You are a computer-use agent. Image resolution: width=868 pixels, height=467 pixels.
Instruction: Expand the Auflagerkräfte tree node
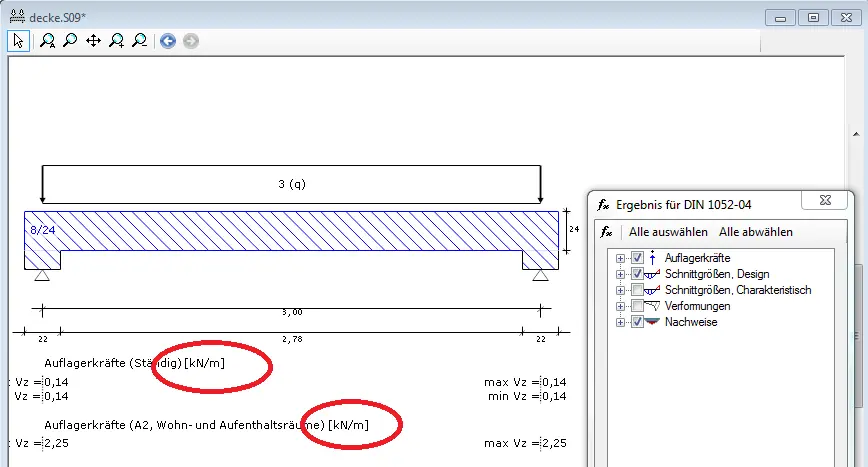[x=620, y=258]
